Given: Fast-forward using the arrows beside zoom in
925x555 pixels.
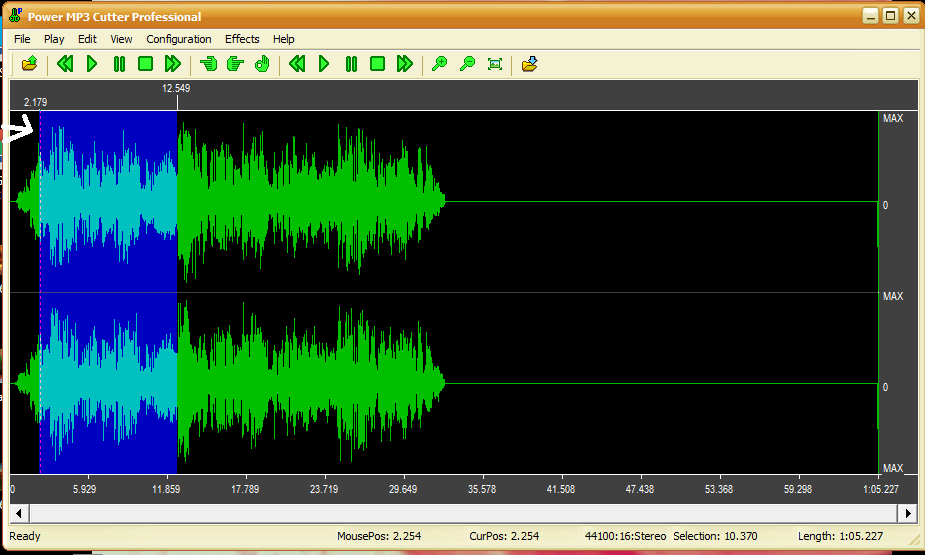Looking at the screenshot, I should [x=405, y=64].
